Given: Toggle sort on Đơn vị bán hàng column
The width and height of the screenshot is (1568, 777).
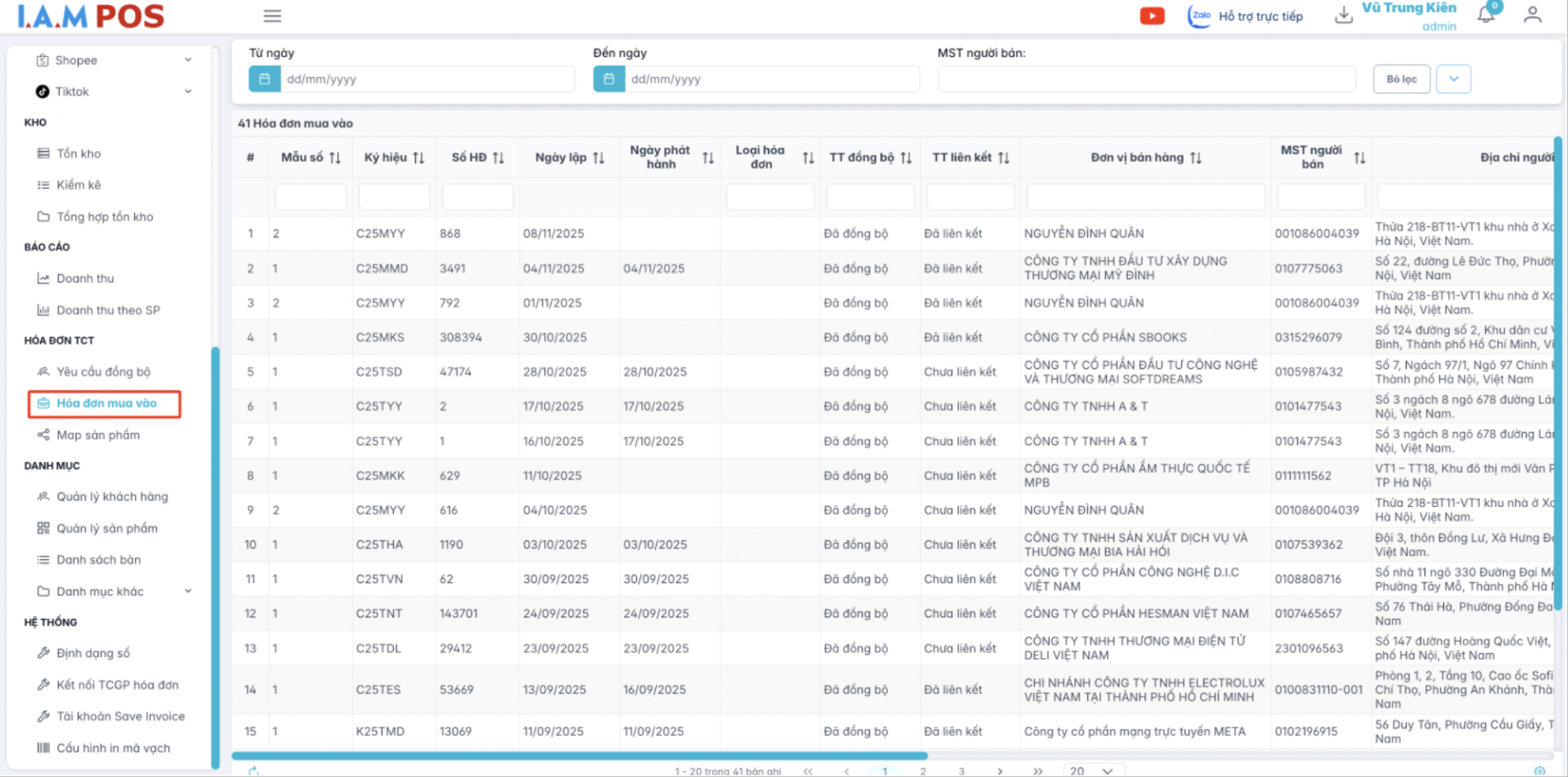Looking at the screenshot, I should click(x=1196, y=158).
